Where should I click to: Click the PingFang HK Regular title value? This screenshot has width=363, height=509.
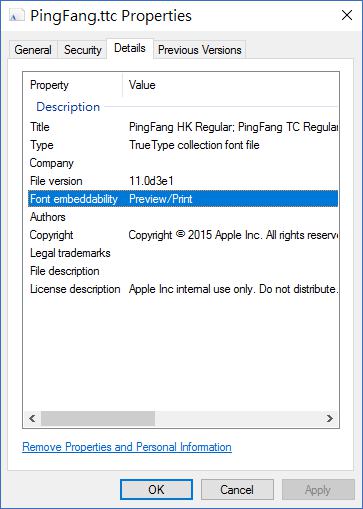233,127
